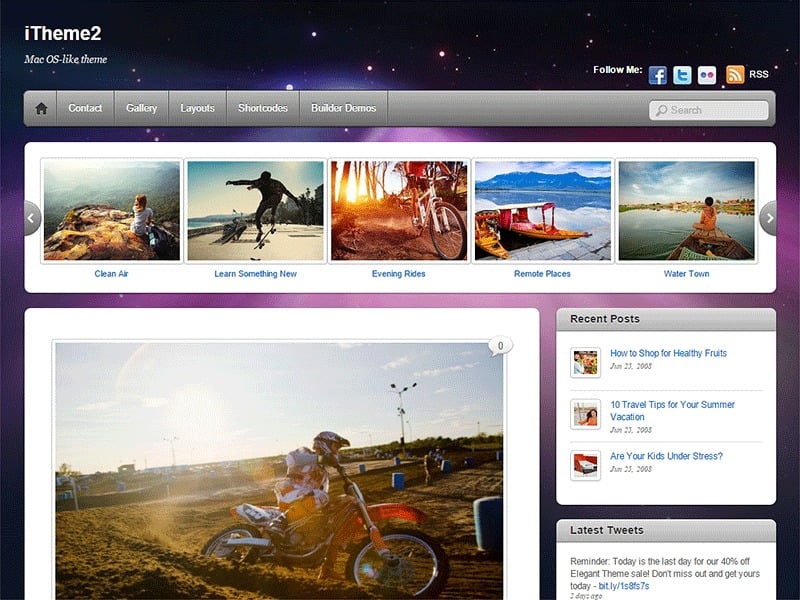Open the Remote Places caption link
Viewport: 800px width, 600px height.
[542, 274]
